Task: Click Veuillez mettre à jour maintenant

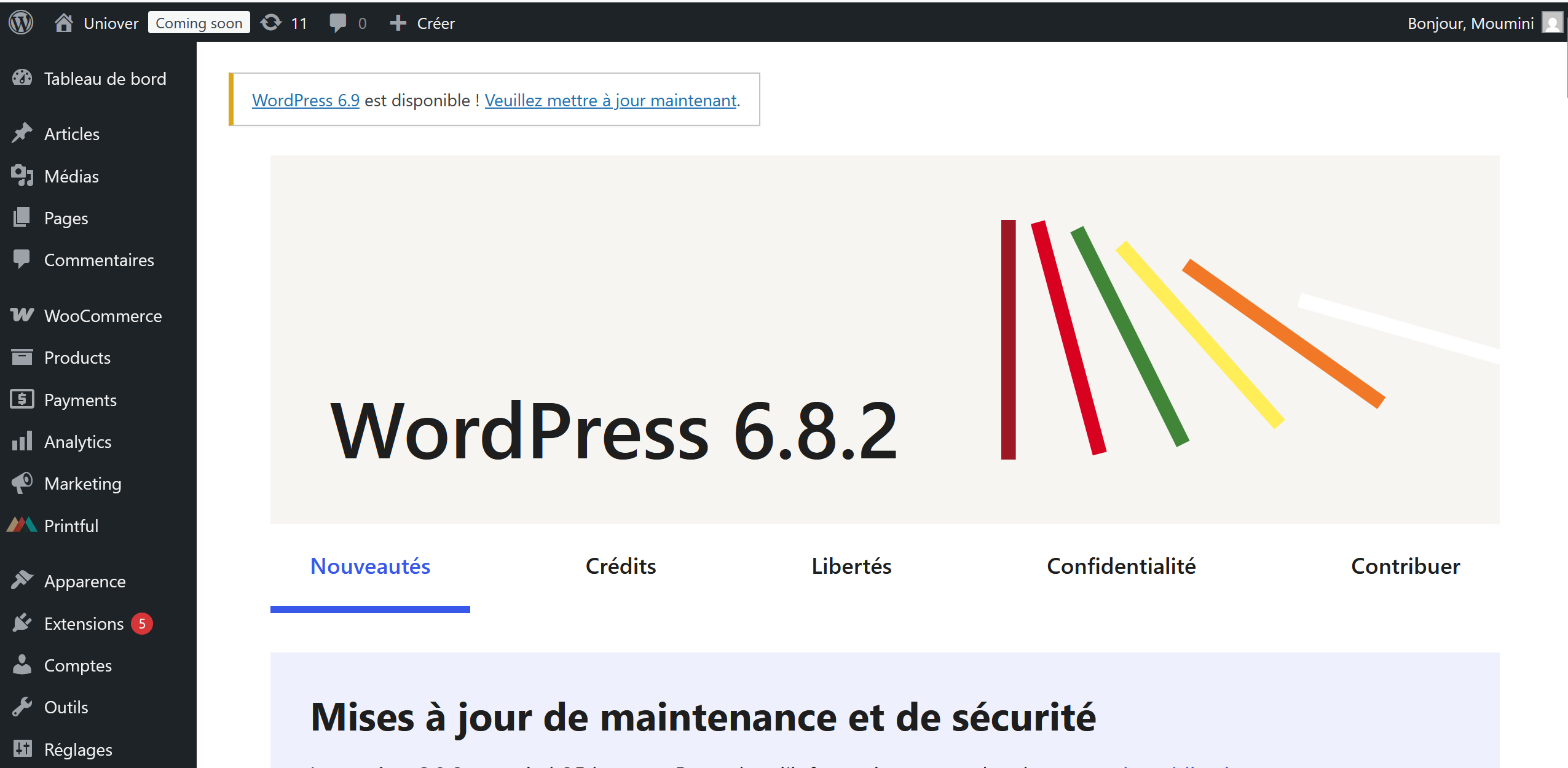Action: point(610,100)
